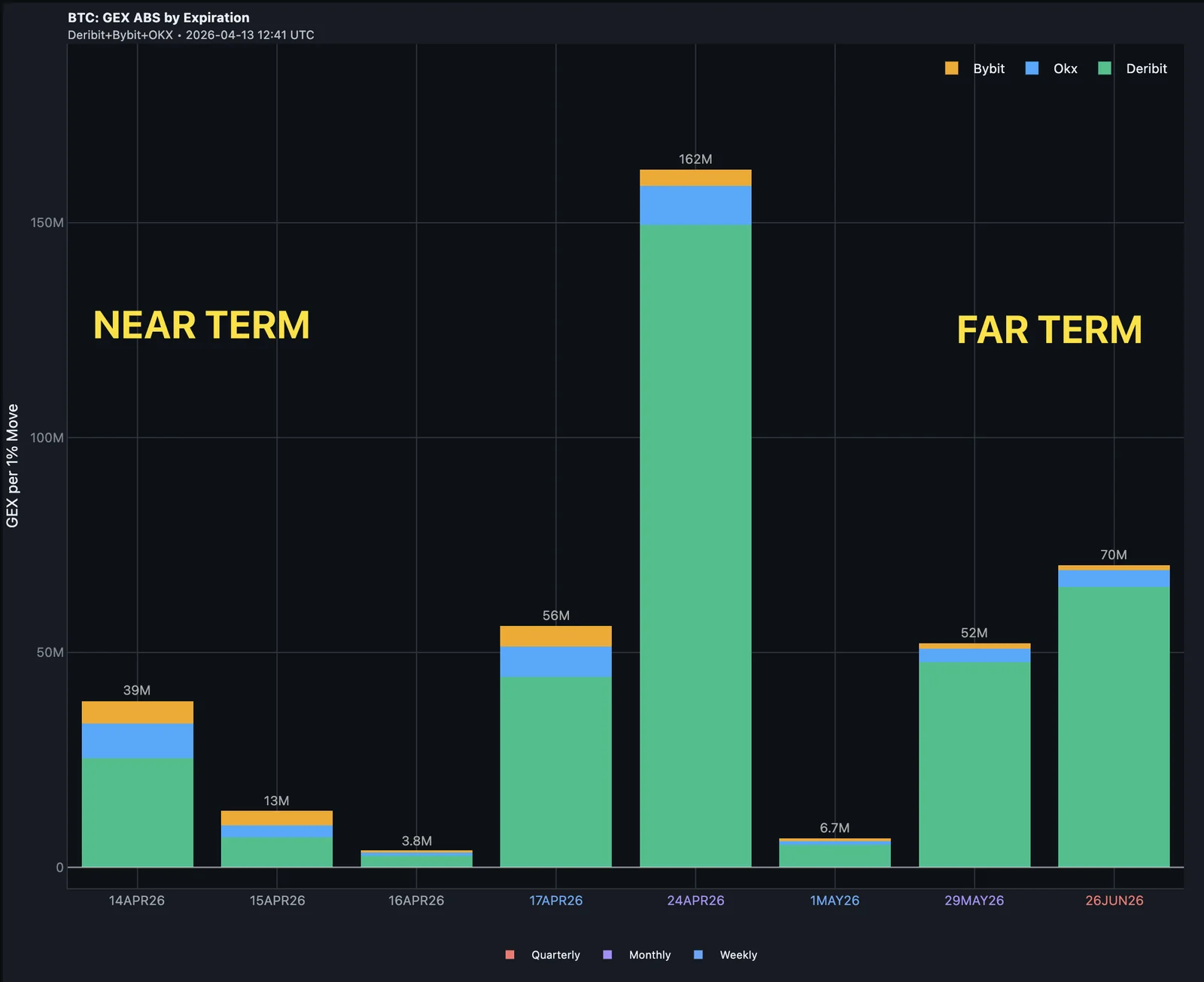Image resolution: width=1204 pixels, height=982 pixels.
Task: Click the red Quarterly legend marker
Action: (x=509, y=954)
